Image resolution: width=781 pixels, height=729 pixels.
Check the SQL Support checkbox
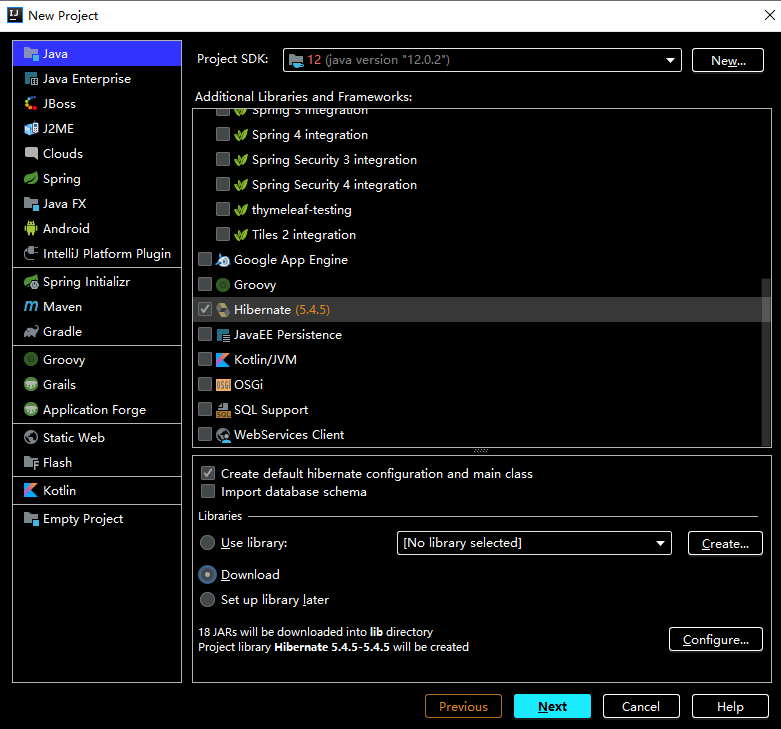coord(205,409)
